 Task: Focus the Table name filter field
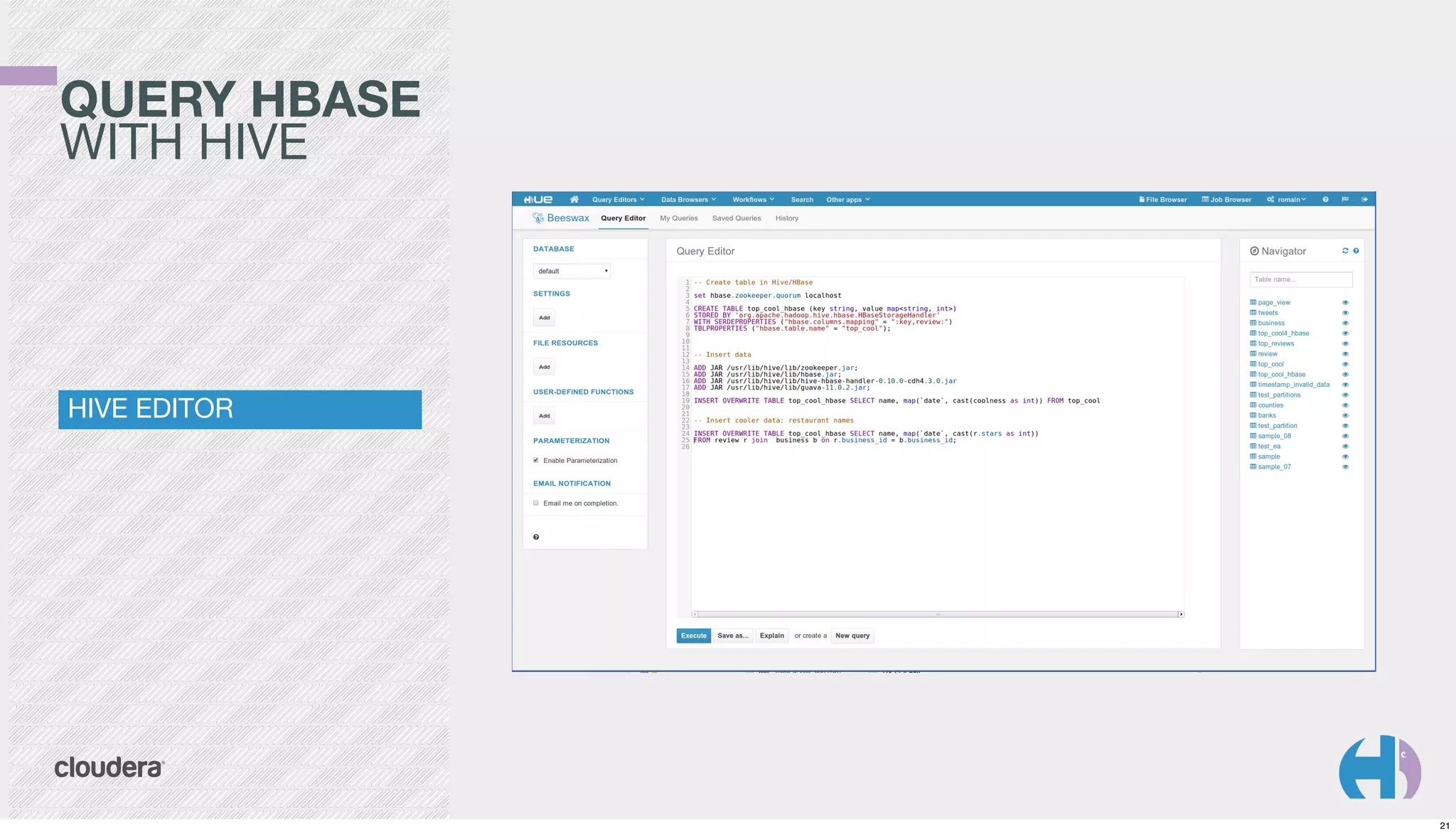click(x=1301, y=279)
